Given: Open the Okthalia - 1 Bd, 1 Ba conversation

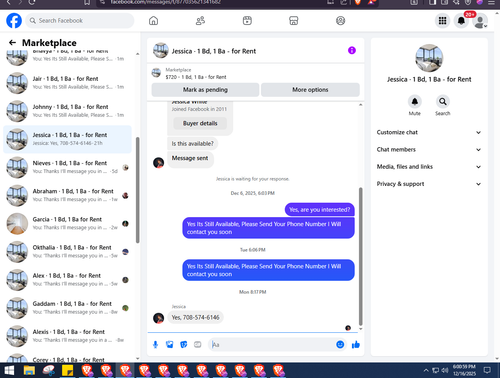Looking at the screenshot, I should click(x=67, y=252).
